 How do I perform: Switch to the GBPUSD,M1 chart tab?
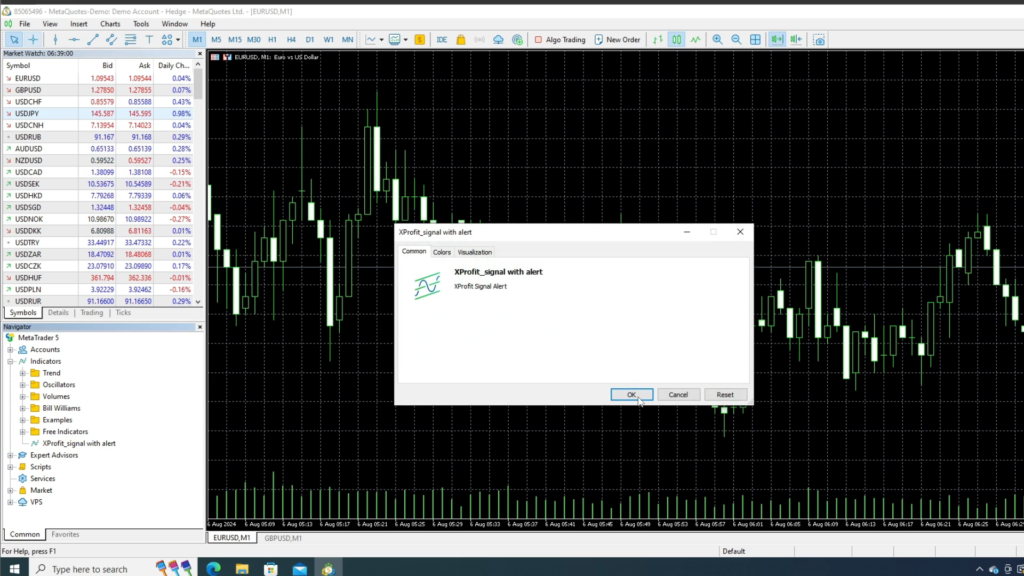tap(281, 538)
